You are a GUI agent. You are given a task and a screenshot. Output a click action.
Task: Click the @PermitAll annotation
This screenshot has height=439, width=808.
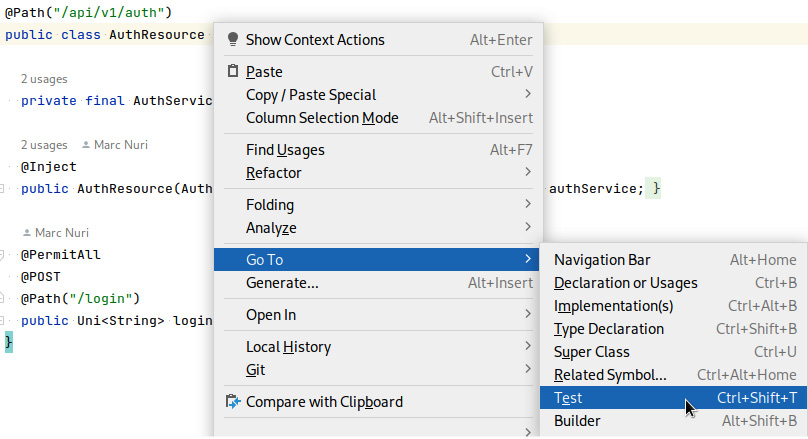(x=60, y=255)
